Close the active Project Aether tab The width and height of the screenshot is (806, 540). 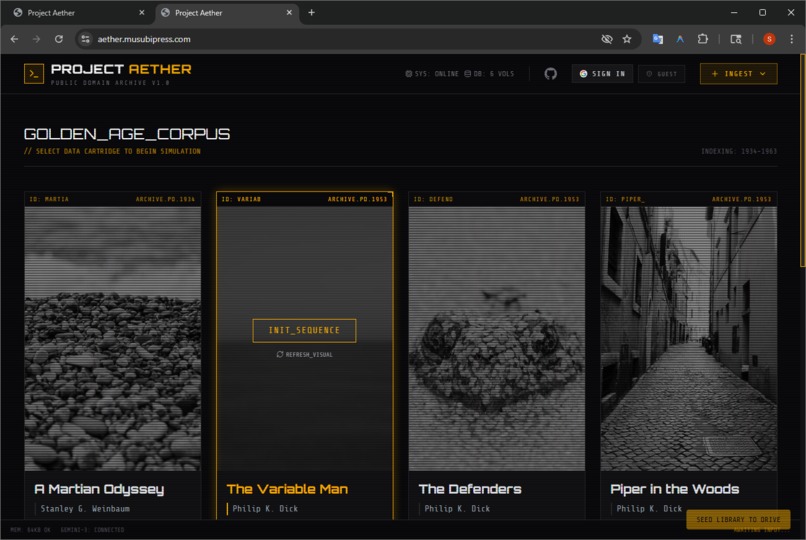[x=289, y=13]
